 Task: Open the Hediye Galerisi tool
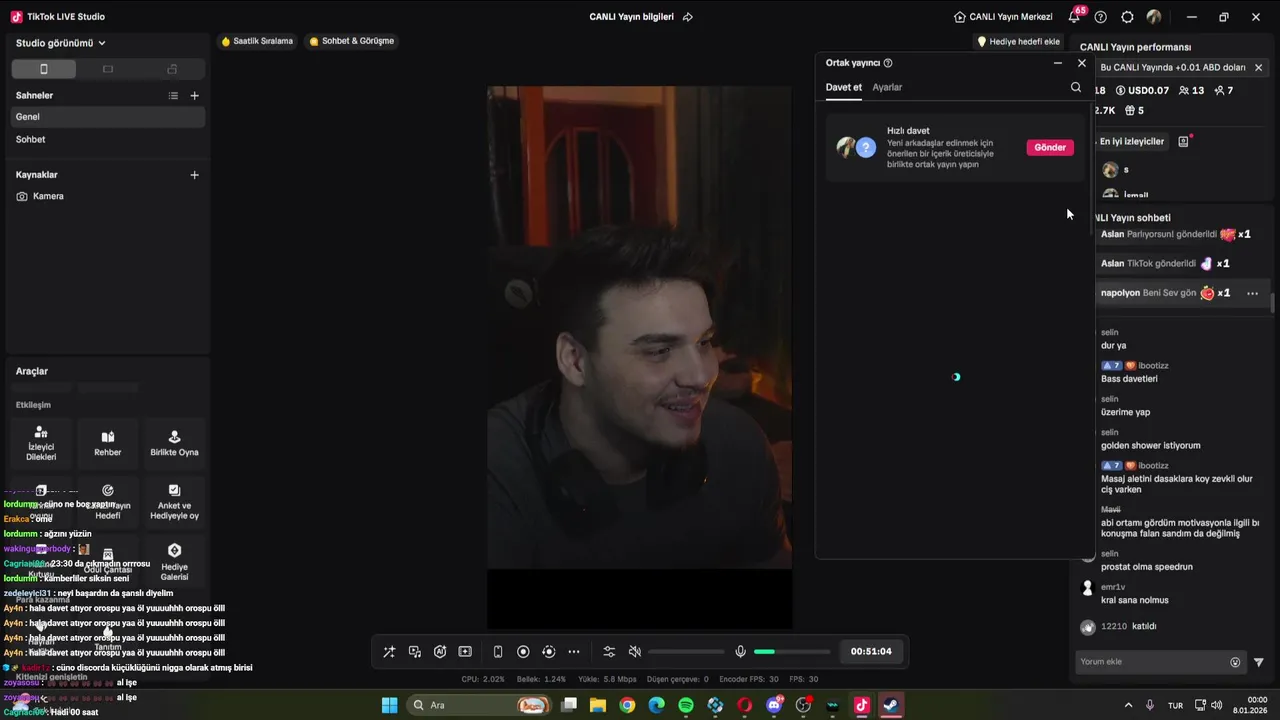(174, 562)
